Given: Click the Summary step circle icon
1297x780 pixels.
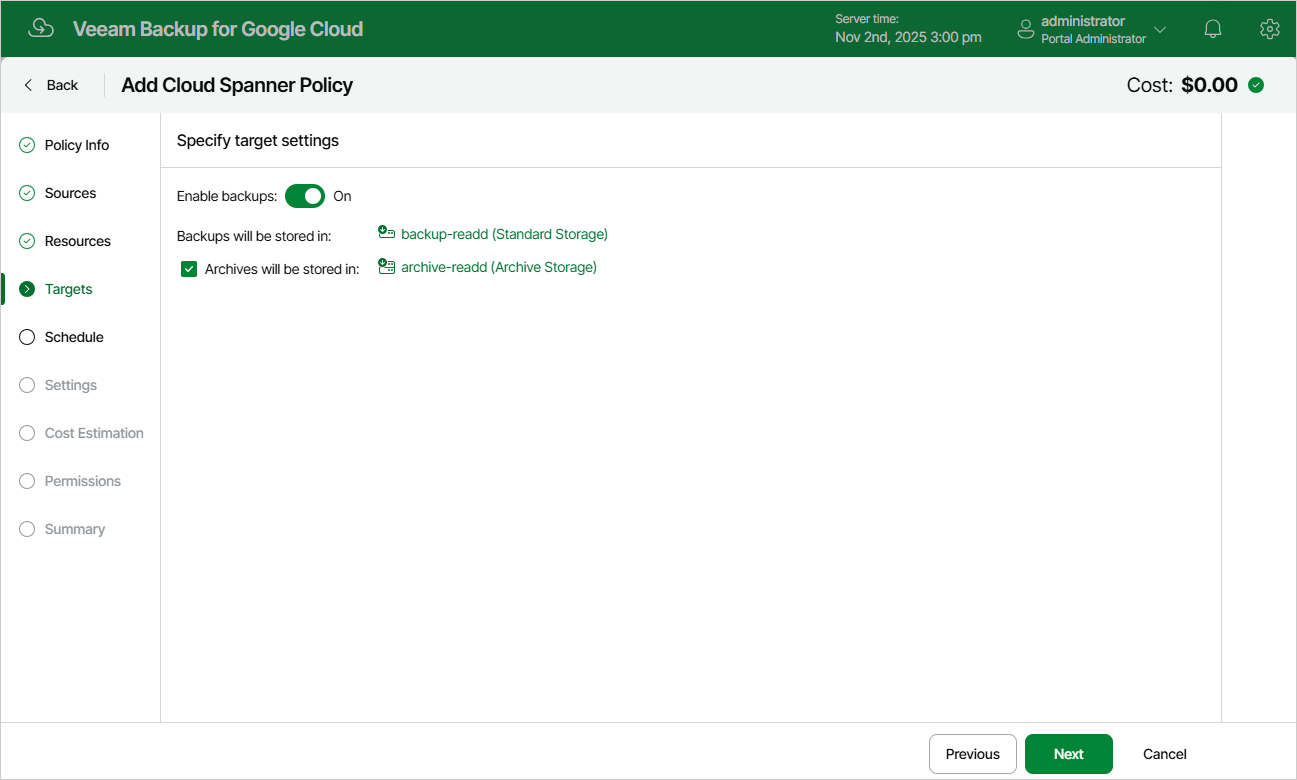Looking at the screenshot, I should (x=27, y=529).
